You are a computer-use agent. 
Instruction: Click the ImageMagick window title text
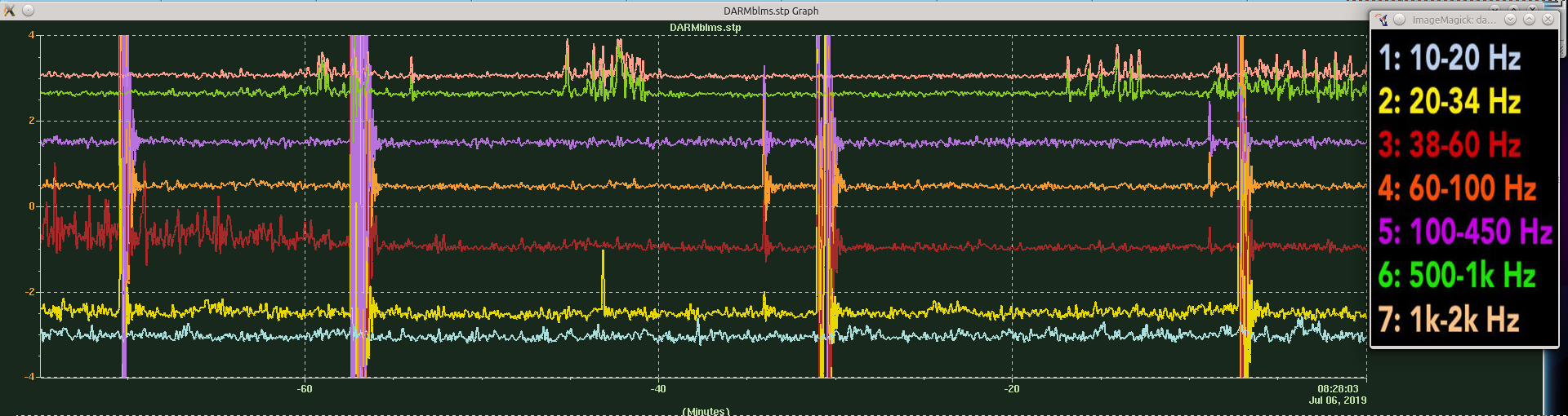(1454, 20)
